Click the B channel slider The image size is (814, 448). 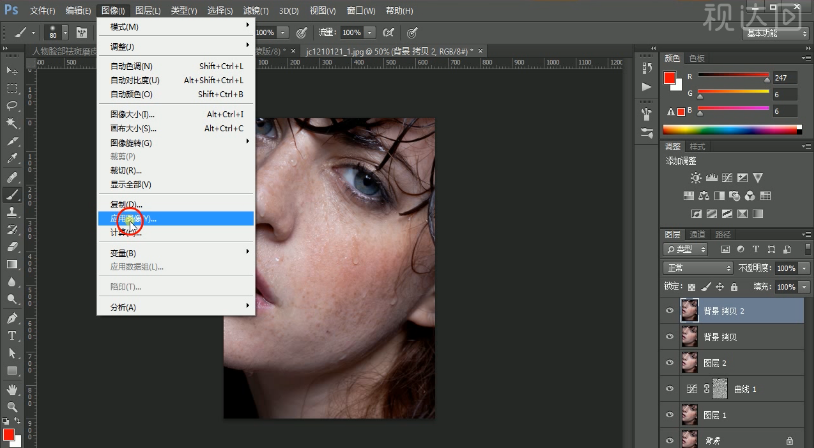pyautogui.click(x=734, y=110)
